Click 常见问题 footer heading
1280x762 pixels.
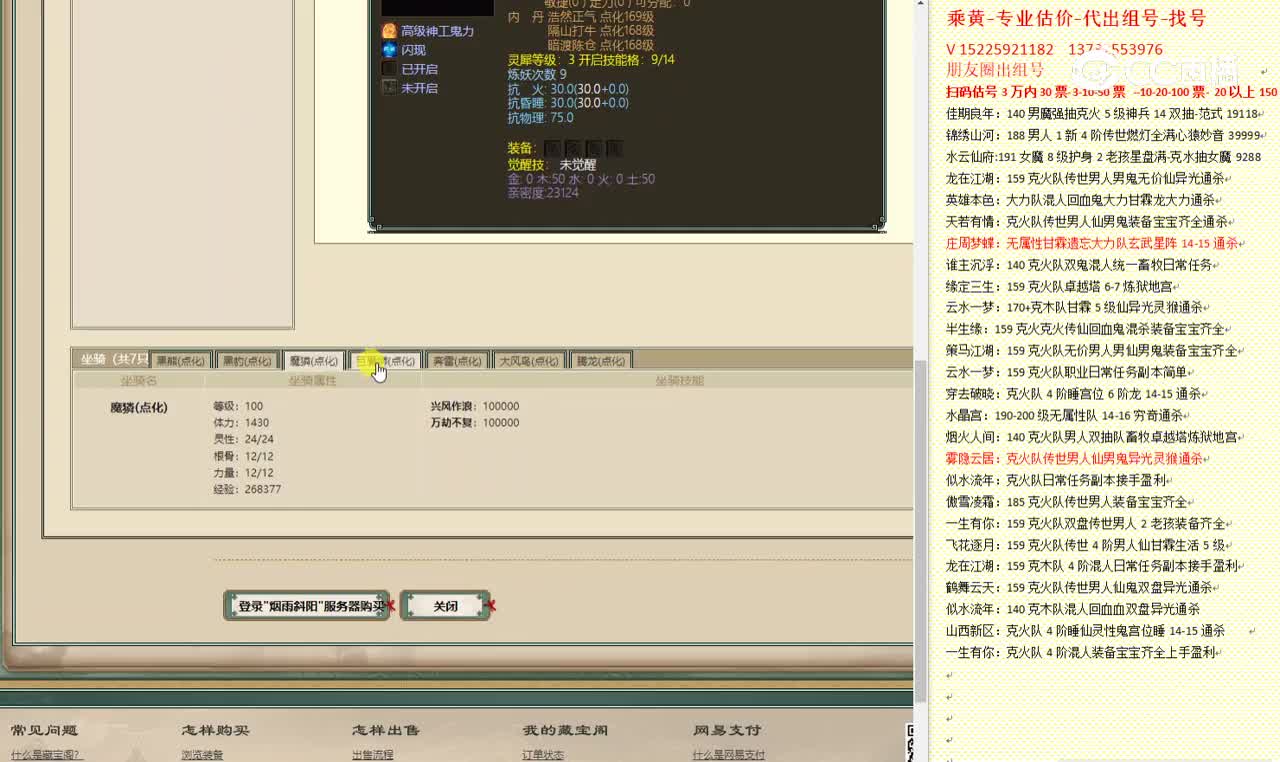(x=44, y=730)
